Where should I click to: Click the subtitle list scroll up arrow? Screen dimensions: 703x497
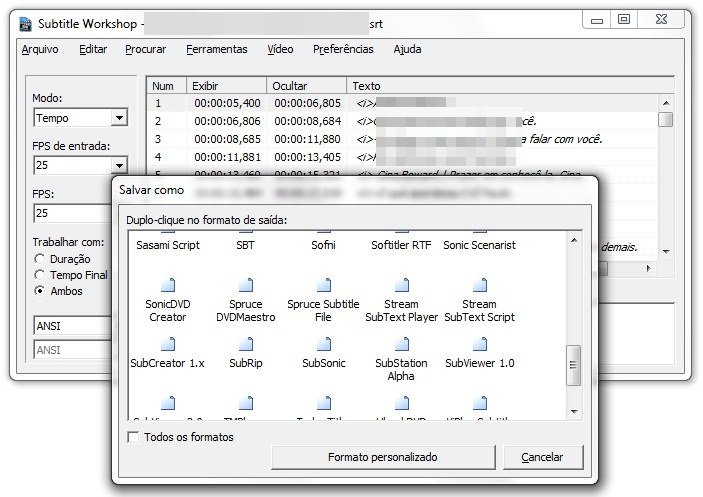coord(666,103)
